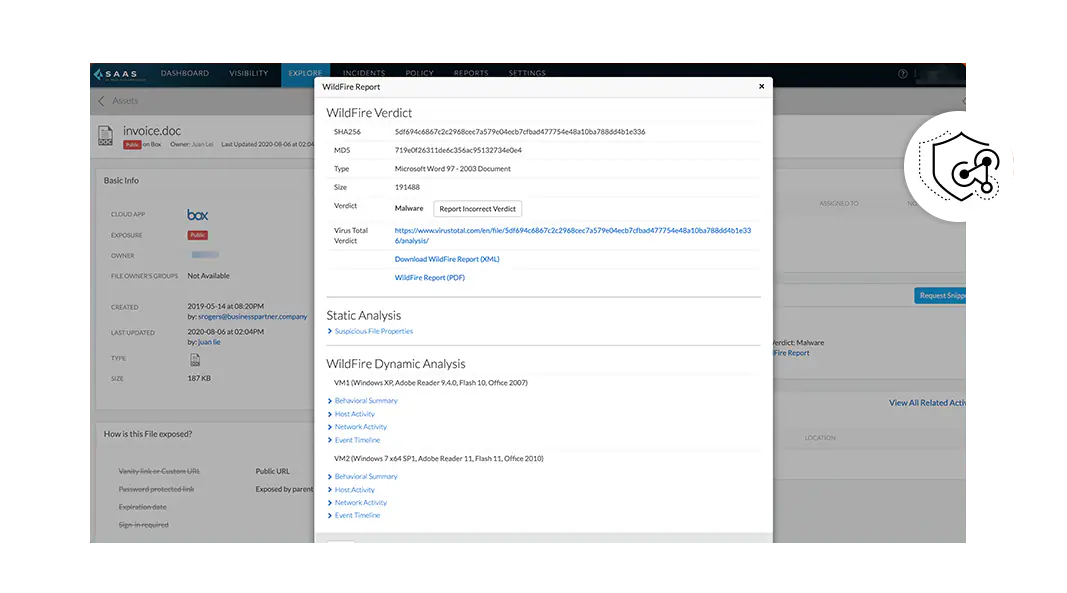Click the help question mark icon

point(902,74)
